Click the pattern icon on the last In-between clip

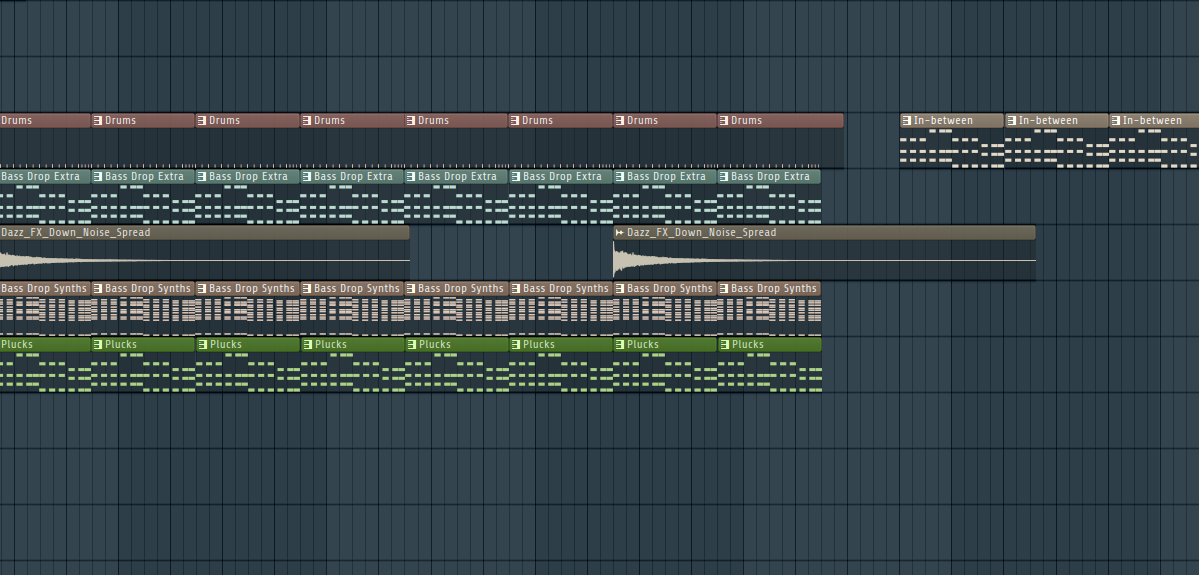coord(1115,121)
